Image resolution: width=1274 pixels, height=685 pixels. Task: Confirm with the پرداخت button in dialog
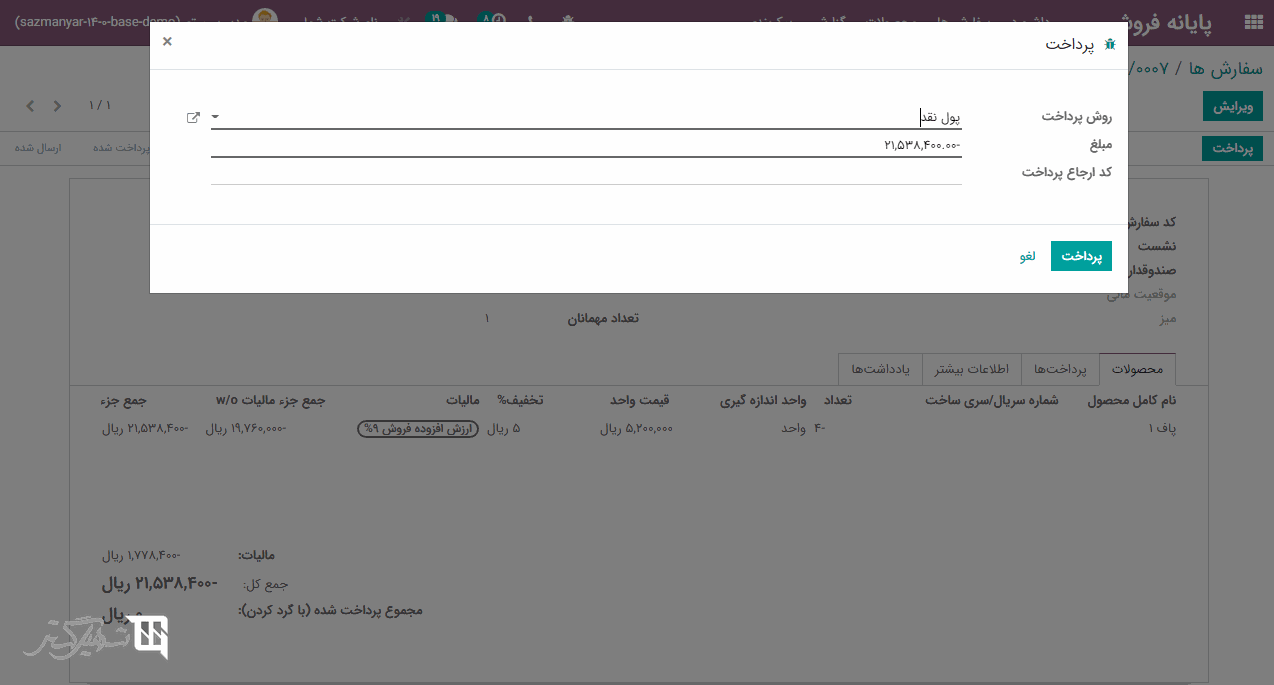pyautogui.click(x=1080, y=256)
